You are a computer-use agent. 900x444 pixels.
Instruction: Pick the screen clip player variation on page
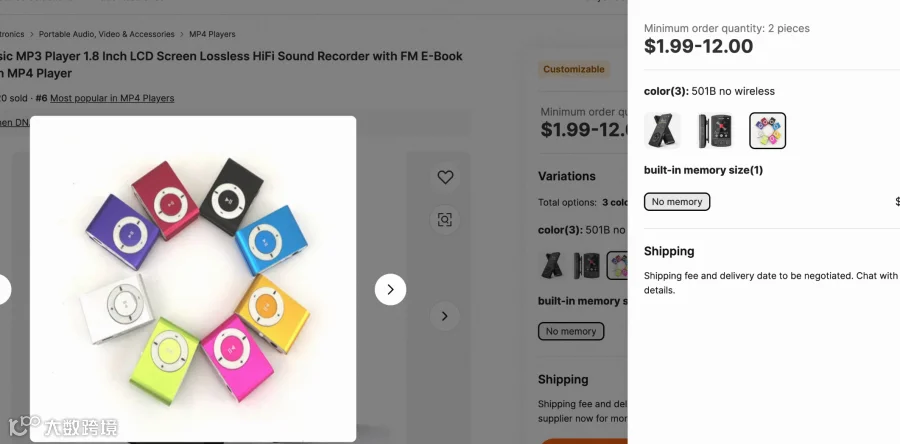pyautogui.click(x=587, y=266)
